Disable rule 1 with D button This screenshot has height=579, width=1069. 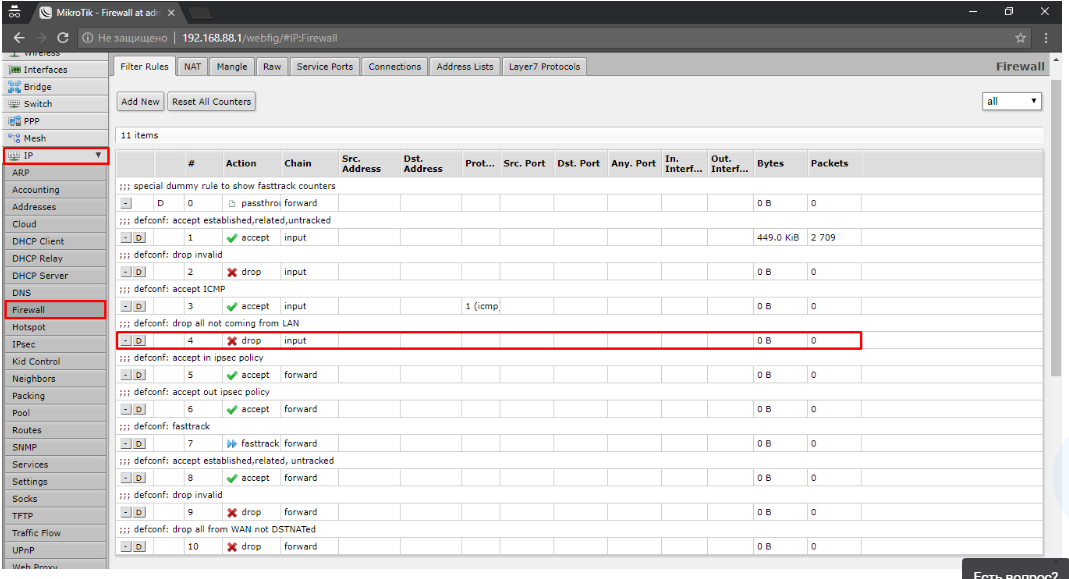click(x=139, y=238)
